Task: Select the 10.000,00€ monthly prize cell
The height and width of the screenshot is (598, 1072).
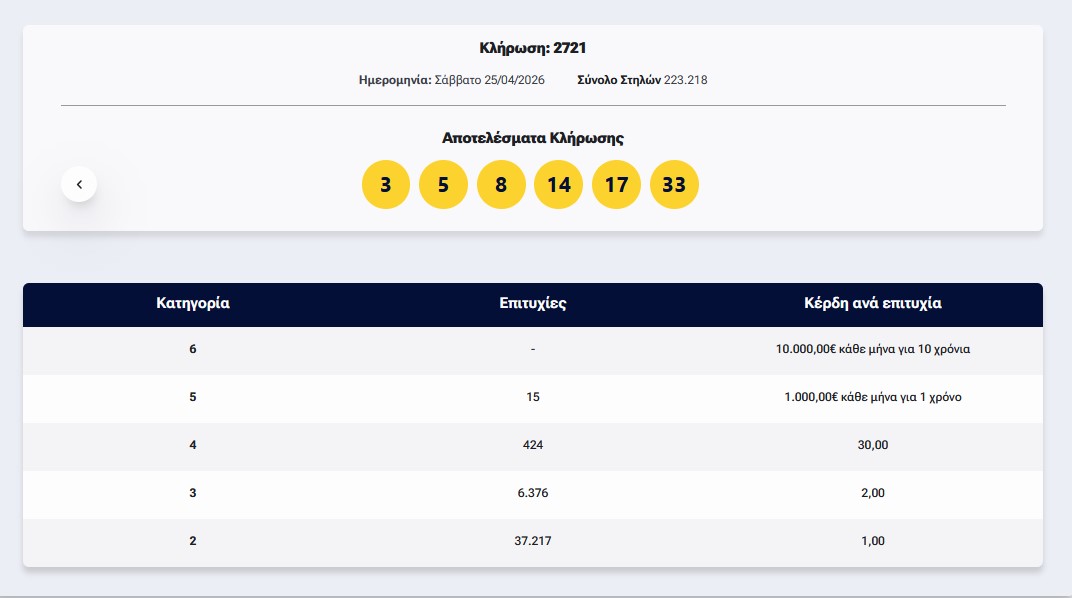Action: [873, 349]
